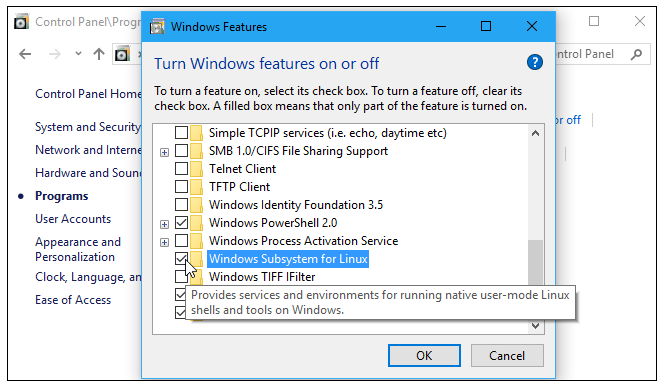Toggle the Windows PowerShell 2.0 checkbox
Viewport: 665px width, 385px height.
coord(182,223)
